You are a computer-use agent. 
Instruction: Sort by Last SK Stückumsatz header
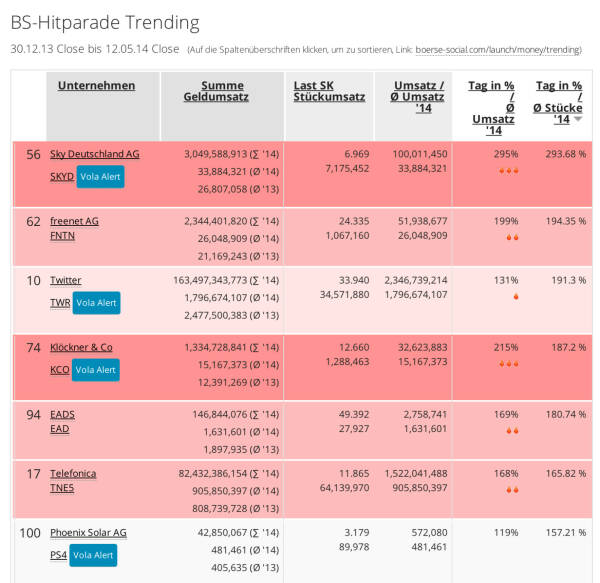click(x=329, y=91)
